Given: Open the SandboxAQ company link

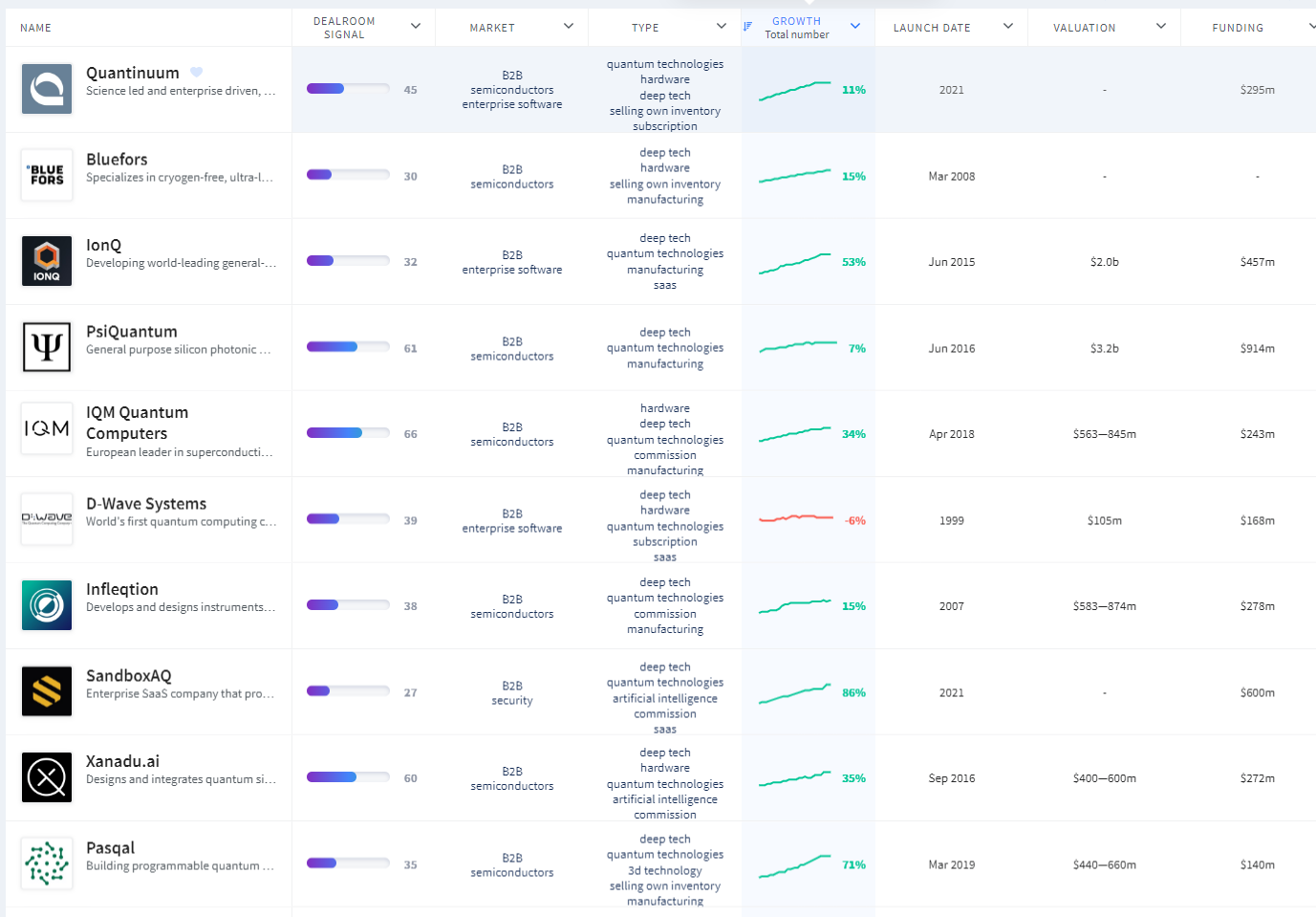Looking at the screenshot, I should coord(129,675).
